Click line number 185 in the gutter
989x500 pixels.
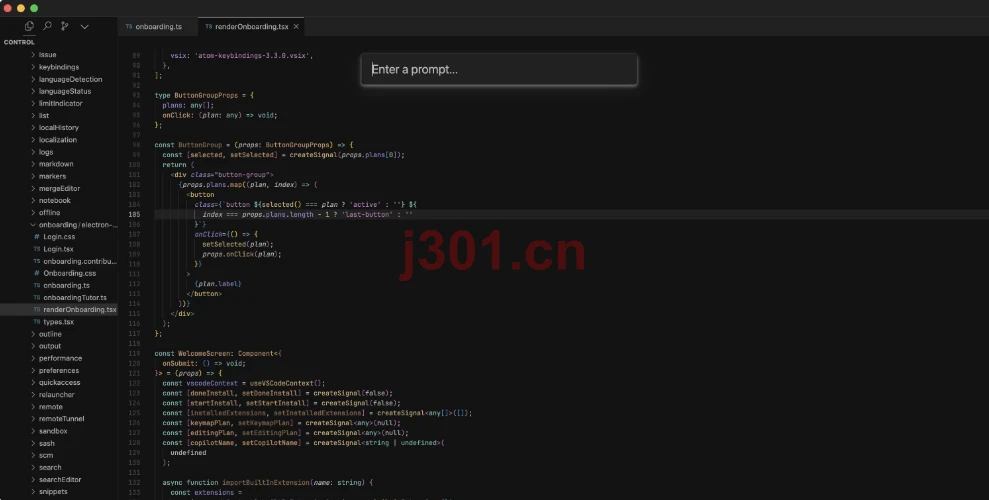[x=134, y=214]
